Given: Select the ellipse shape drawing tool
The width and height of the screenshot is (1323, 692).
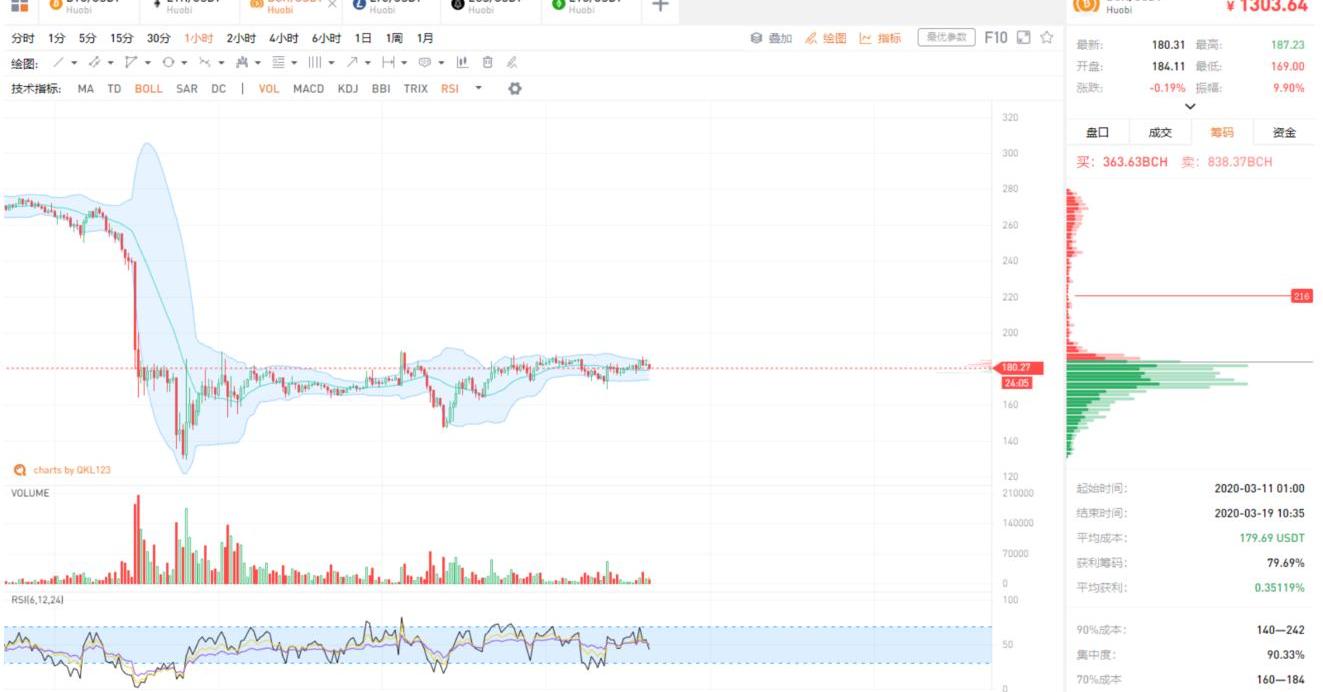Looking at the screenshot, I should [x=168, y=62].
